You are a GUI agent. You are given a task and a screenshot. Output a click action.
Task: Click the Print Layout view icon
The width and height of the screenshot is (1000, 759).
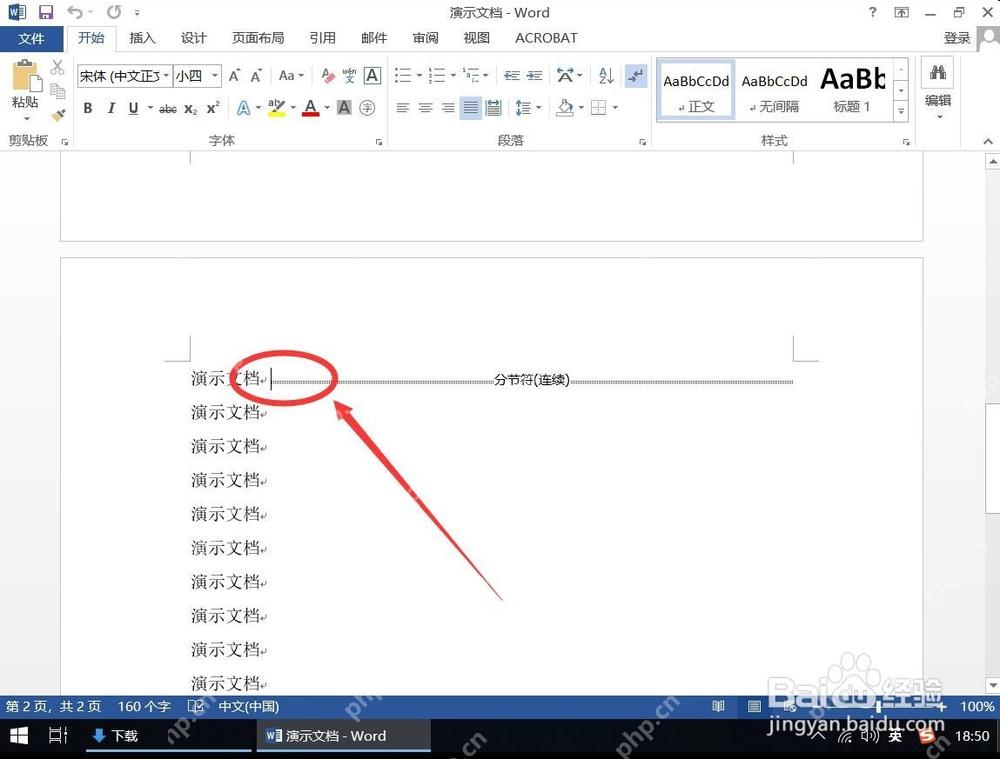point(754,706)
